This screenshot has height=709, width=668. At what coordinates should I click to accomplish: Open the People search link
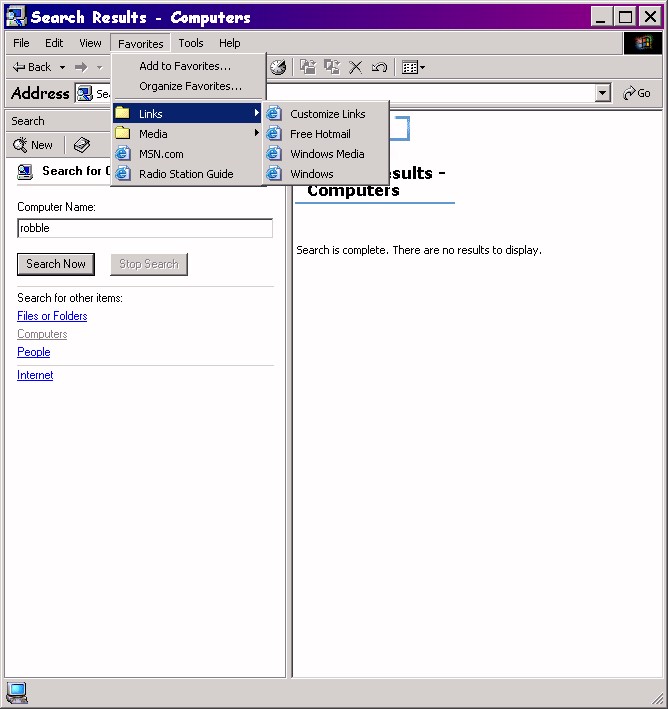[33, 352]
